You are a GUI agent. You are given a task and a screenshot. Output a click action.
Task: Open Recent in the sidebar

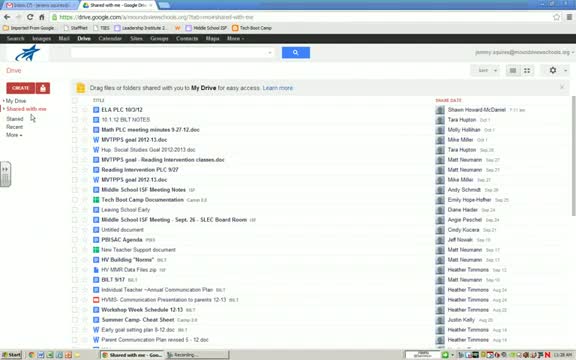tap(14, 127)
